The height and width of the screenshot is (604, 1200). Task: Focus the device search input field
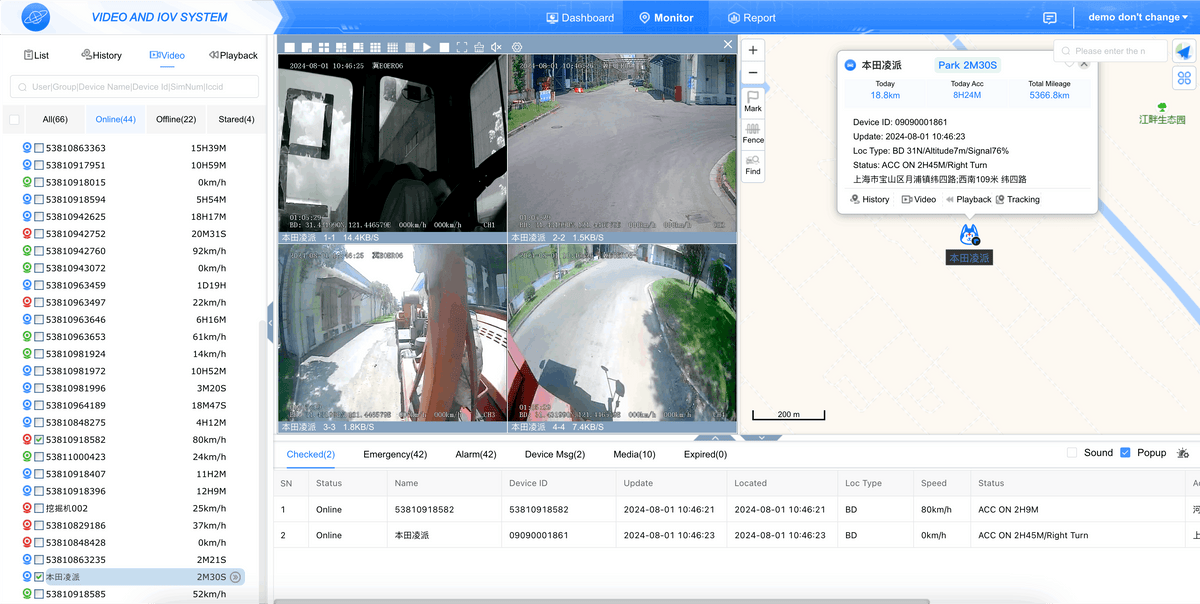click(x=134, y=87)
